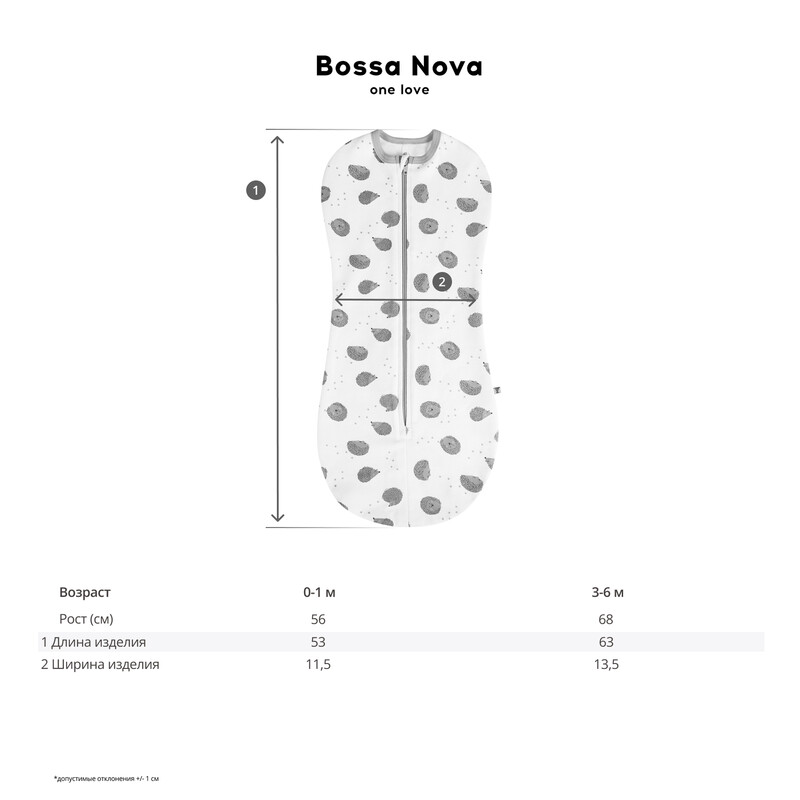800x800 pixels.
Task: Select the 3-6 м age column header
Action: click(x=607, y=592)
